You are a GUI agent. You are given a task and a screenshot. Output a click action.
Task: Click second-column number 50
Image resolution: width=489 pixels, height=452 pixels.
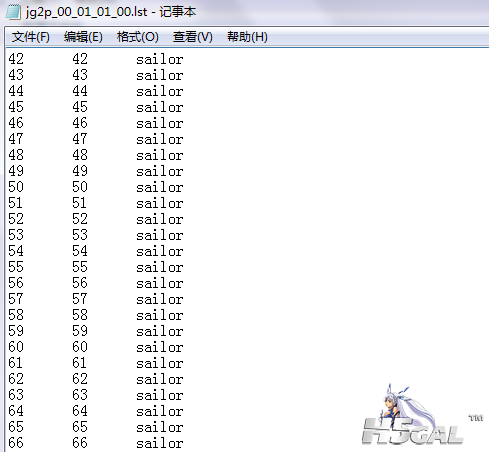point(80,187)
